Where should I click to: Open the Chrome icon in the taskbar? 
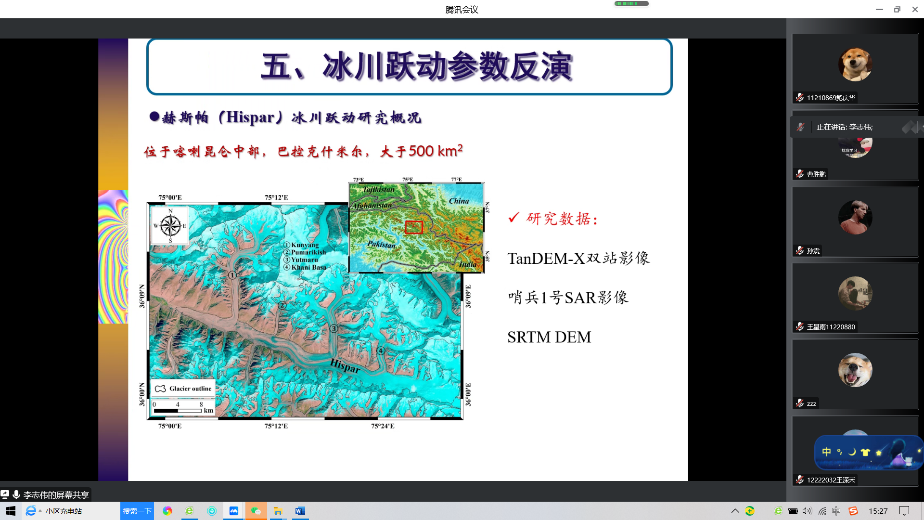(168, 511)
